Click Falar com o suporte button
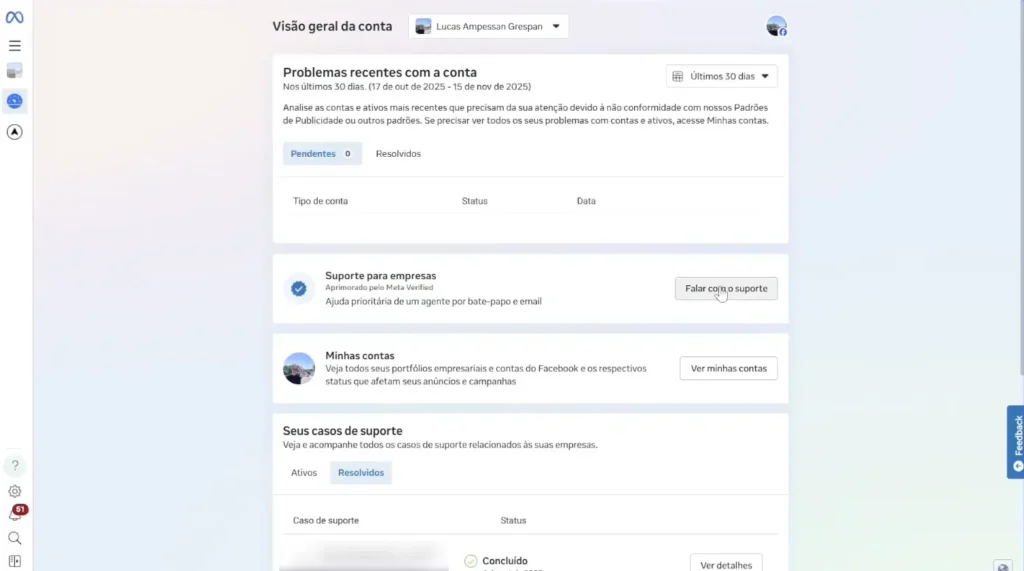 726,288
